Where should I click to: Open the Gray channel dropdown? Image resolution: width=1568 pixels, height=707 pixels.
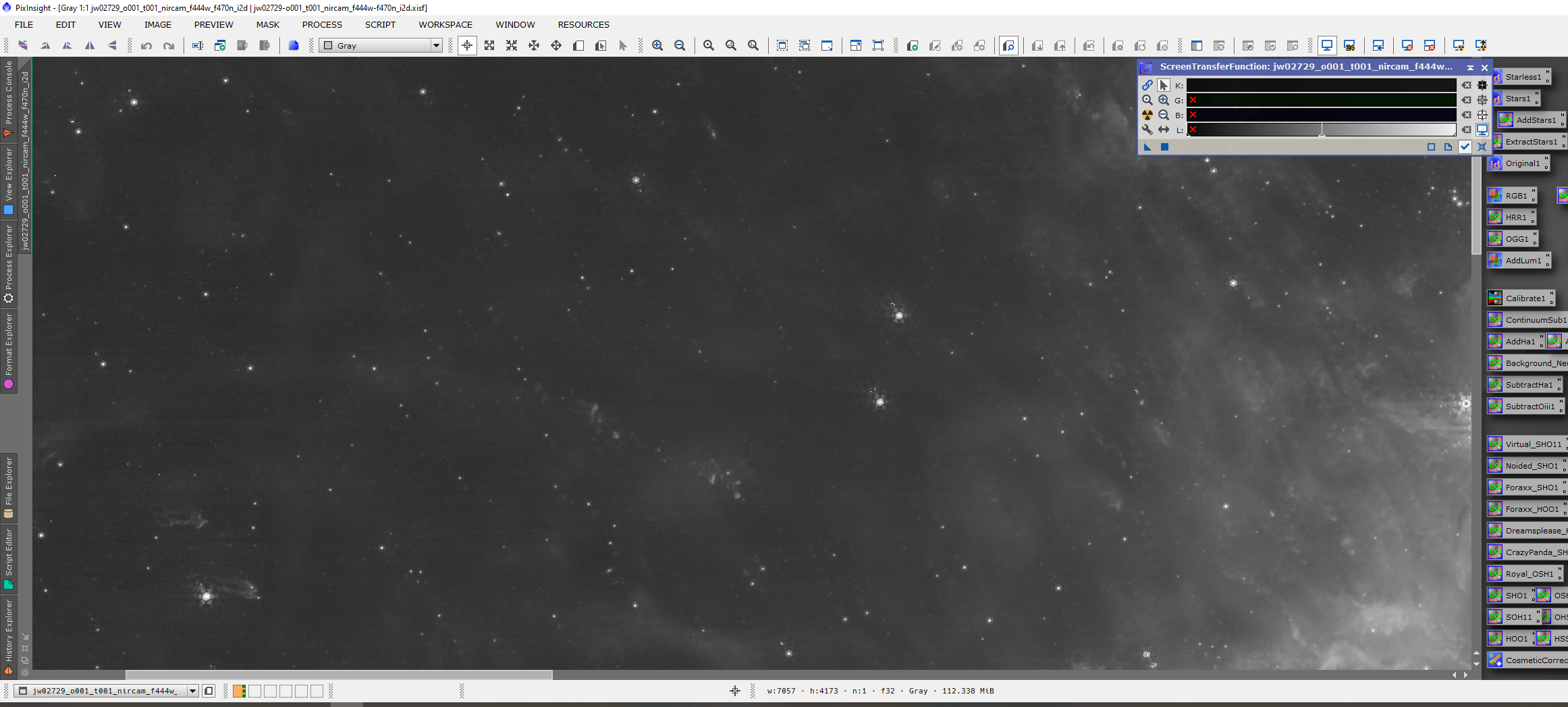pyautogui.click(x=381, y=46)
